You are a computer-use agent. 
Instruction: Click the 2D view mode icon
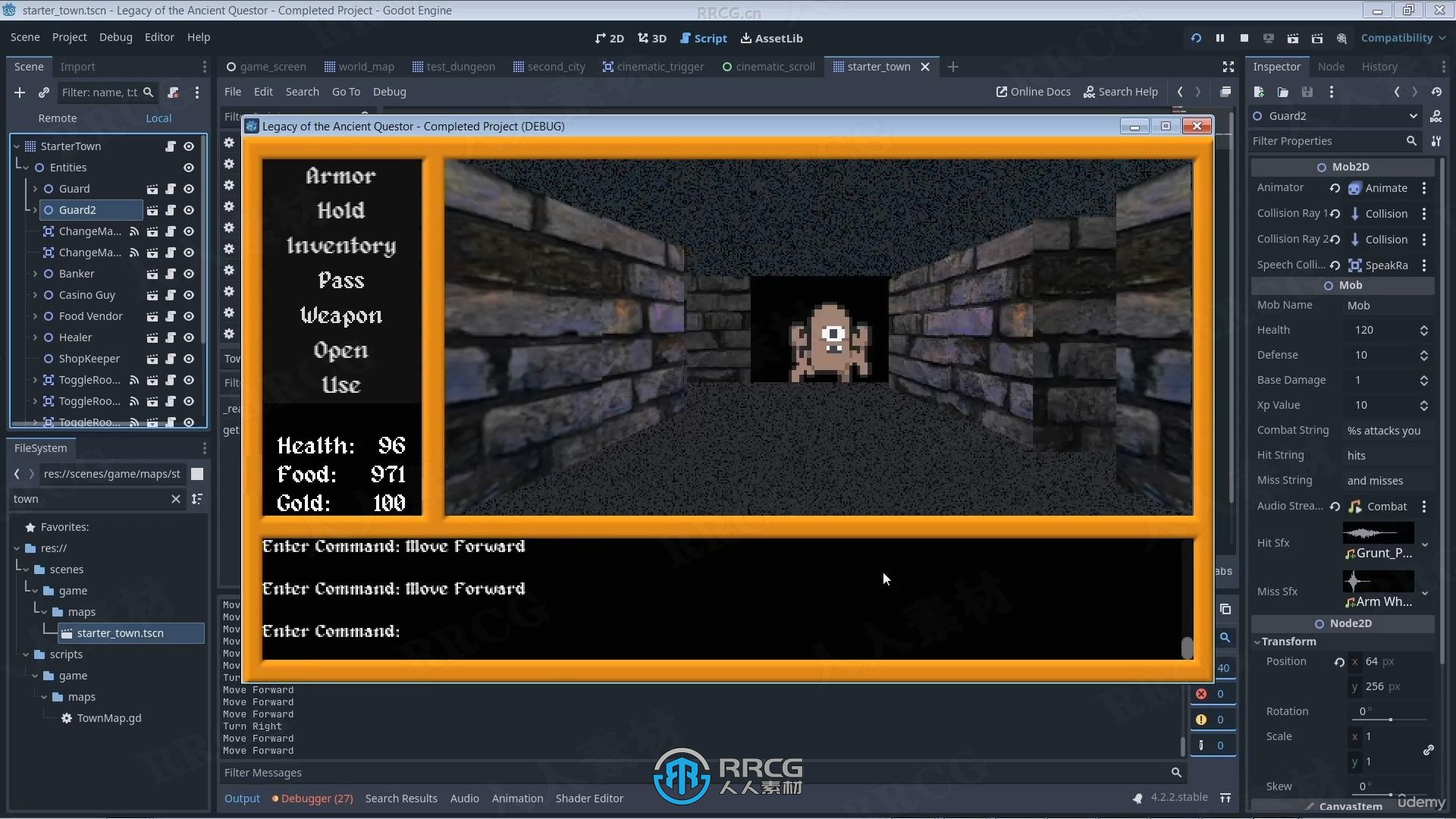[608, 38]
